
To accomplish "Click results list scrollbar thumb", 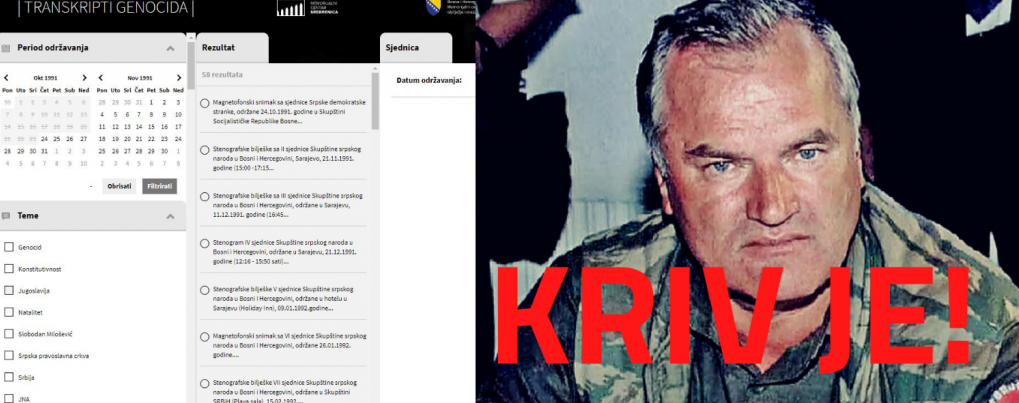I will tap(375, 101).
